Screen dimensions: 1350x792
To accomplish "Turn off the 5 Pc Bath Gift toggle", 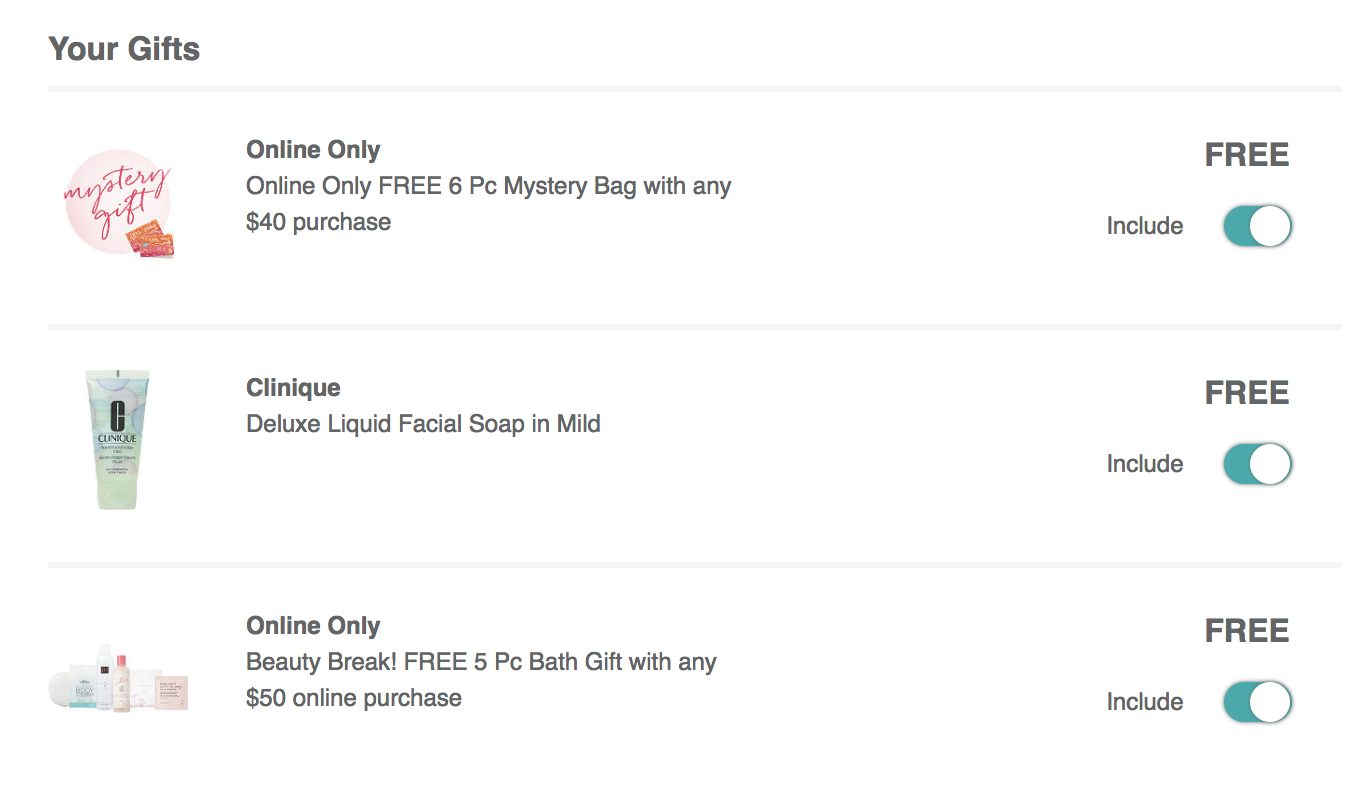I will 1257,702.
